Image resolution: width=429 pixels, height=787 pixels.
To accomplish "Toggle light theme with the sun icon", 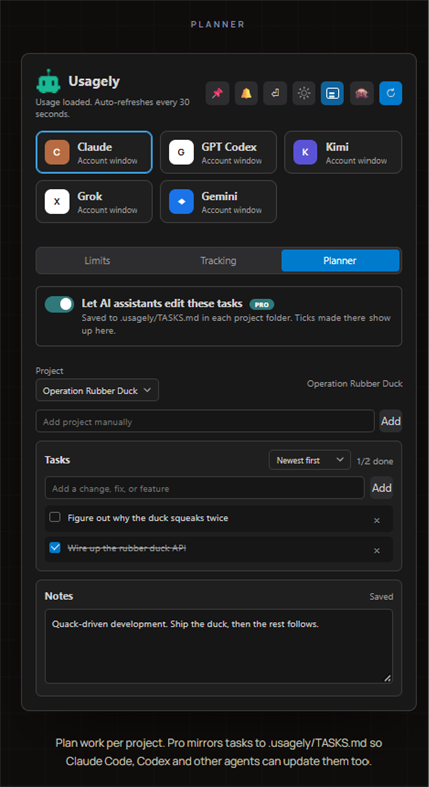I will click(304, 93).
